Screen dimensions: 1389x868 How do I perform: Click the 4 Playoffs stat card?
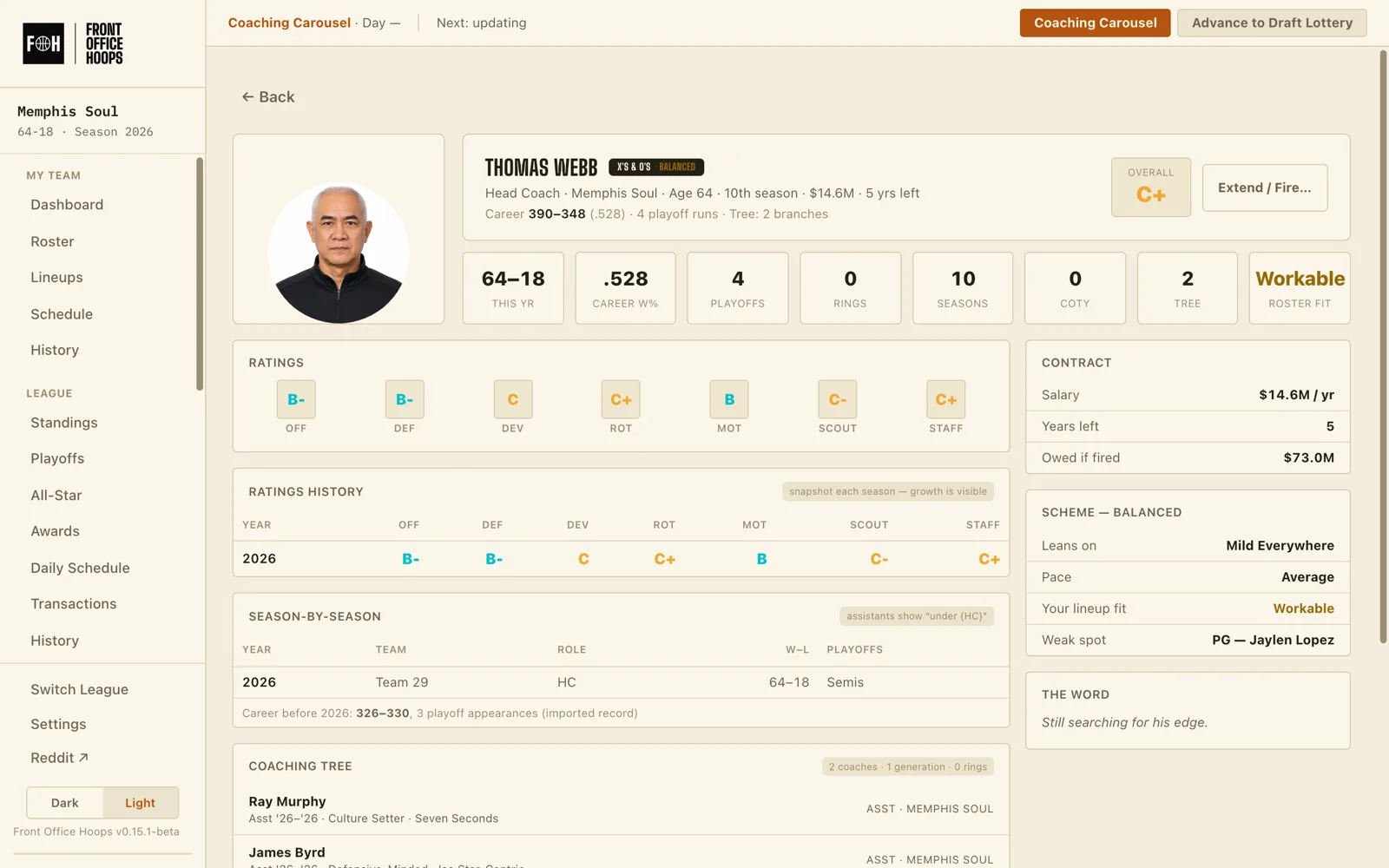tap(738, 288)
